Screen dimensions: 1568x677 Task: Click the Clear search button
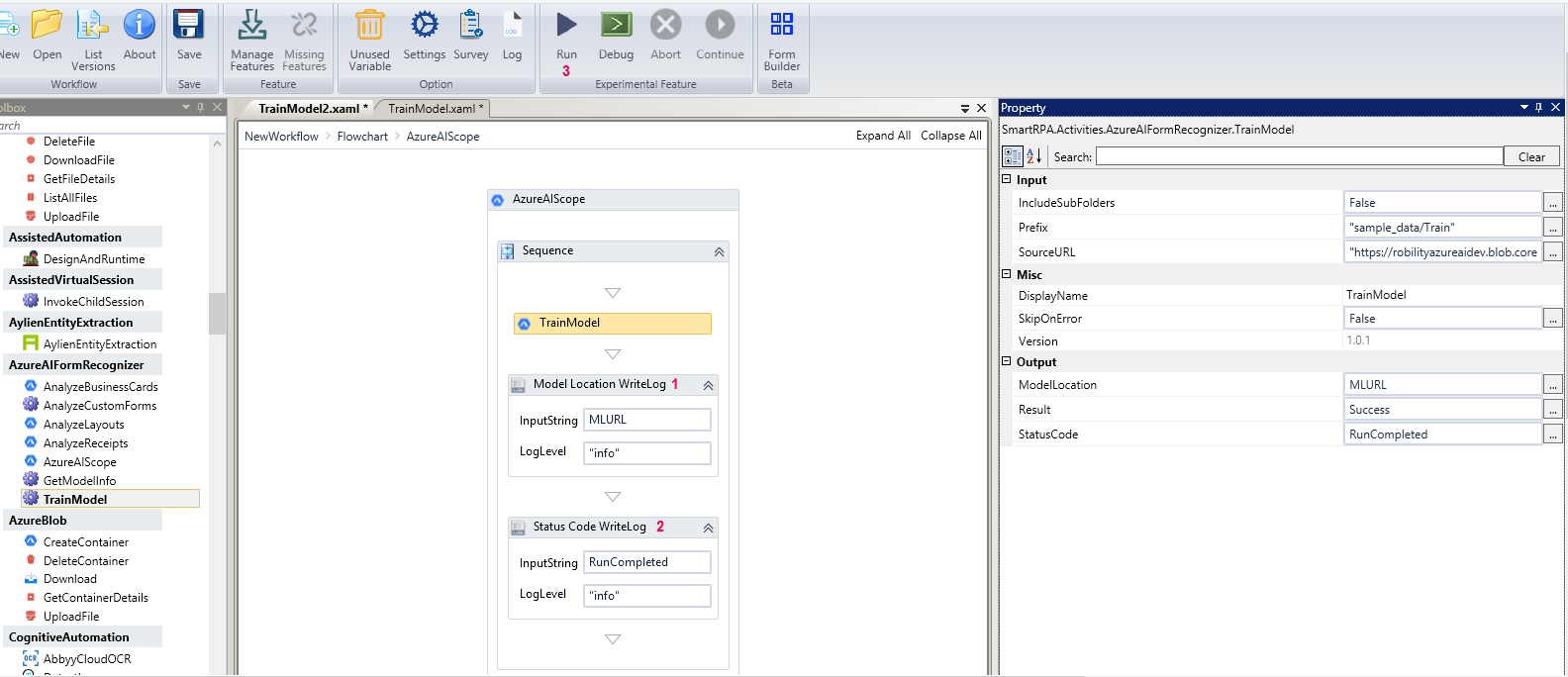pyautogui.click(x=1531, y=156)
